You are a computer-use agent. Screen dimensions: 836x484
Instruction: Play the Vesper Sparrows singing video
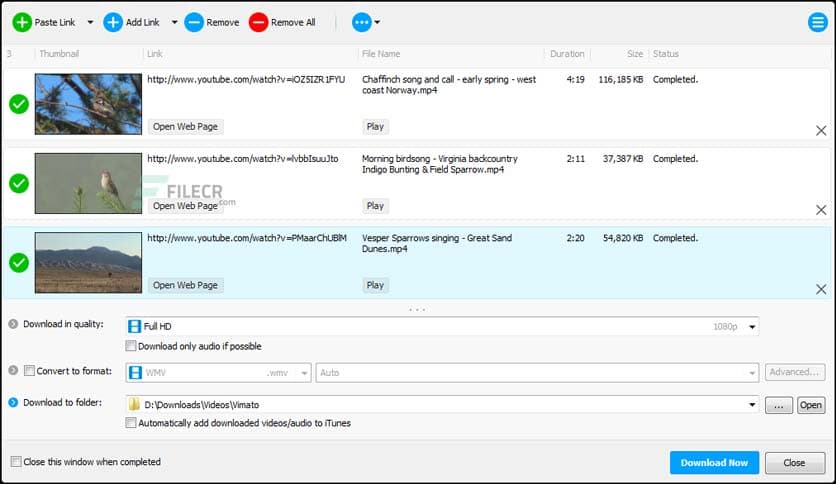click(375, 286)
